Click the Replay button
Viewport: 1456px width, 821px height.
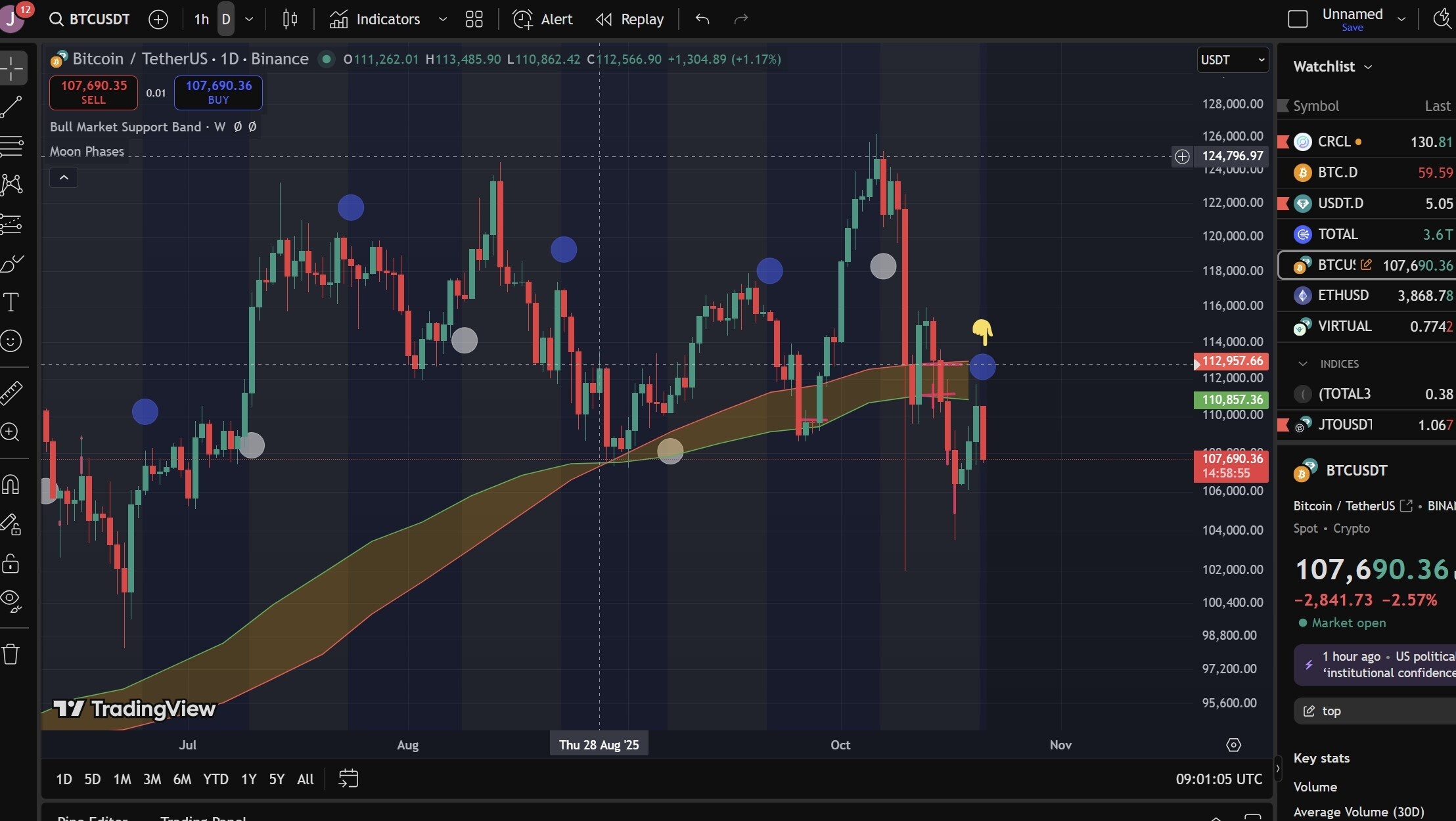pyautogui.click(x=630, y=19)
